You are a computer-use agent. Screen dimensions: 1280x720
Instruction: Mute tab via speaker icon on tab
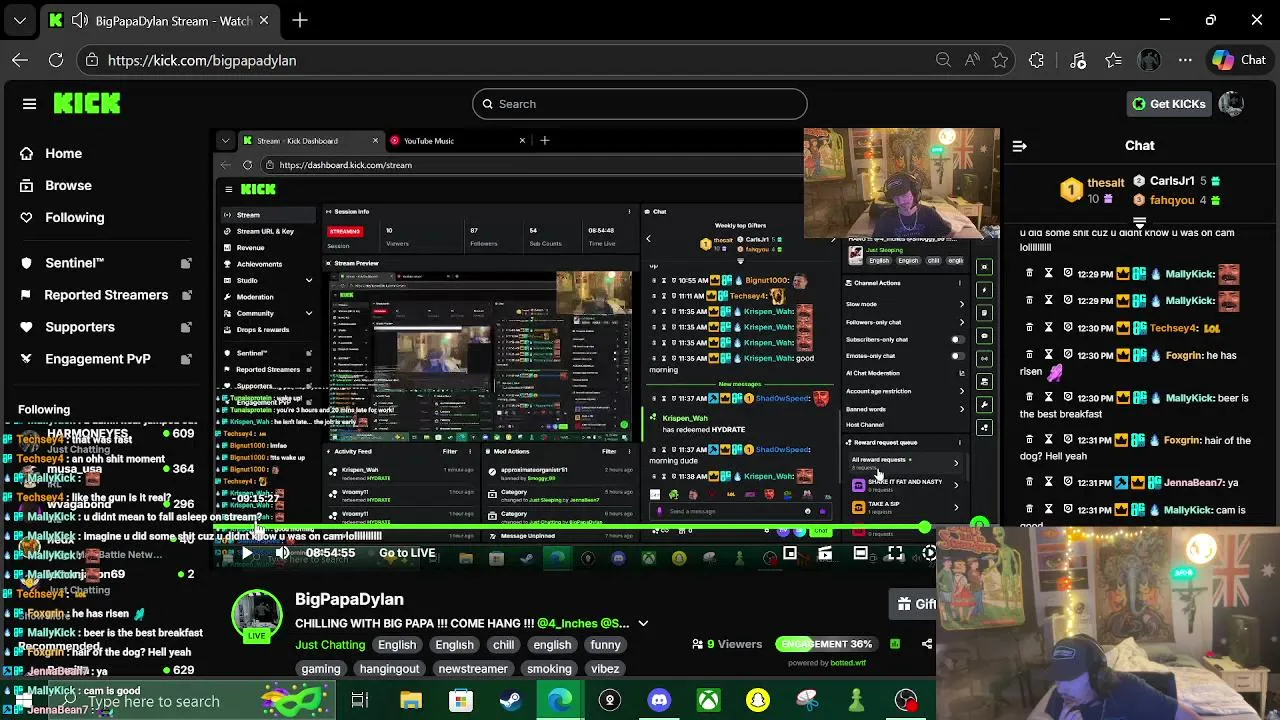80,20
